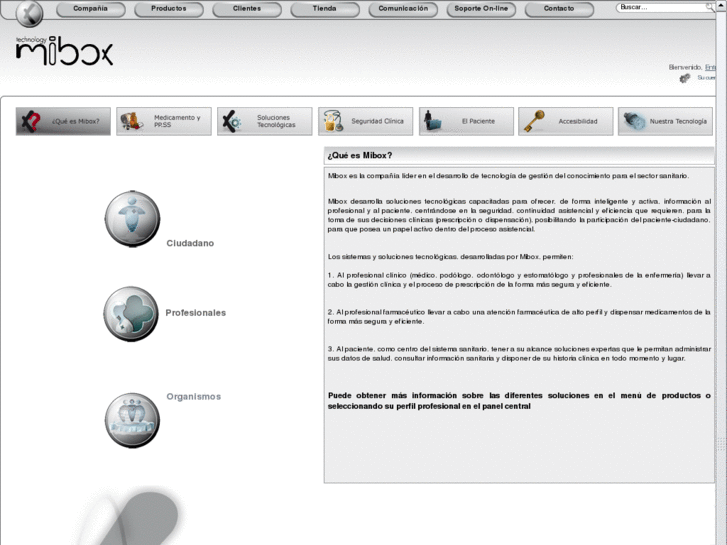Open the Su cuenta link
The height and width of the screenshot is (545, 727).
point(706,77)
